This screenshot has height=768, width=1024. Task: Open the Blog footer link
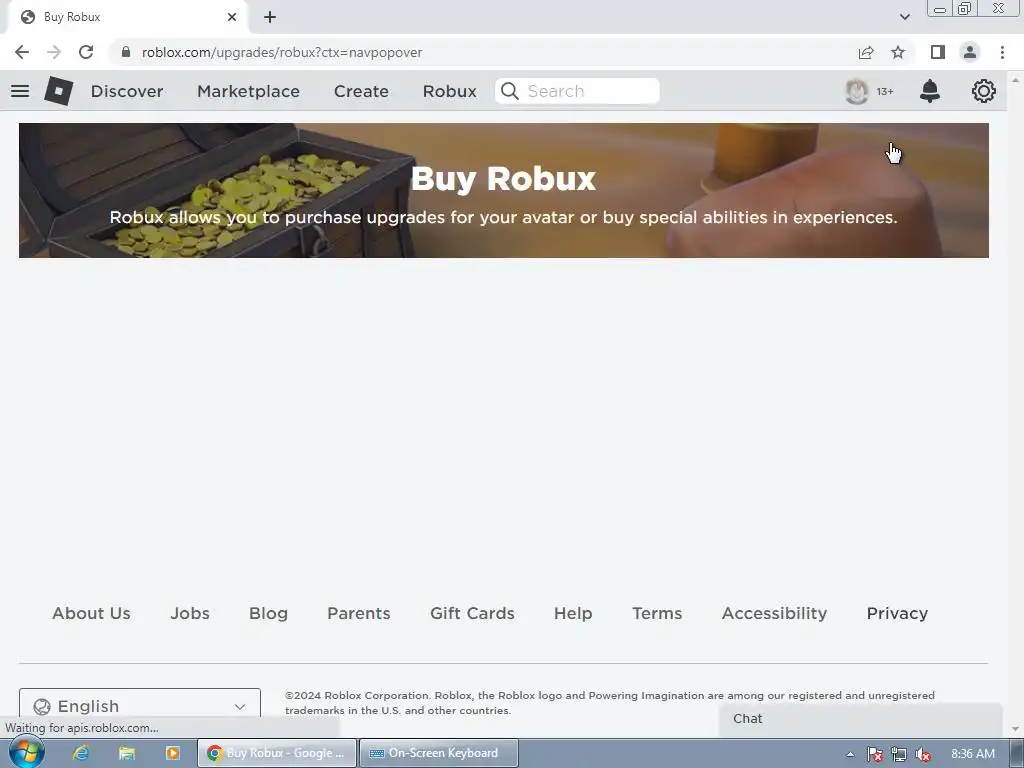pos(268,613)
